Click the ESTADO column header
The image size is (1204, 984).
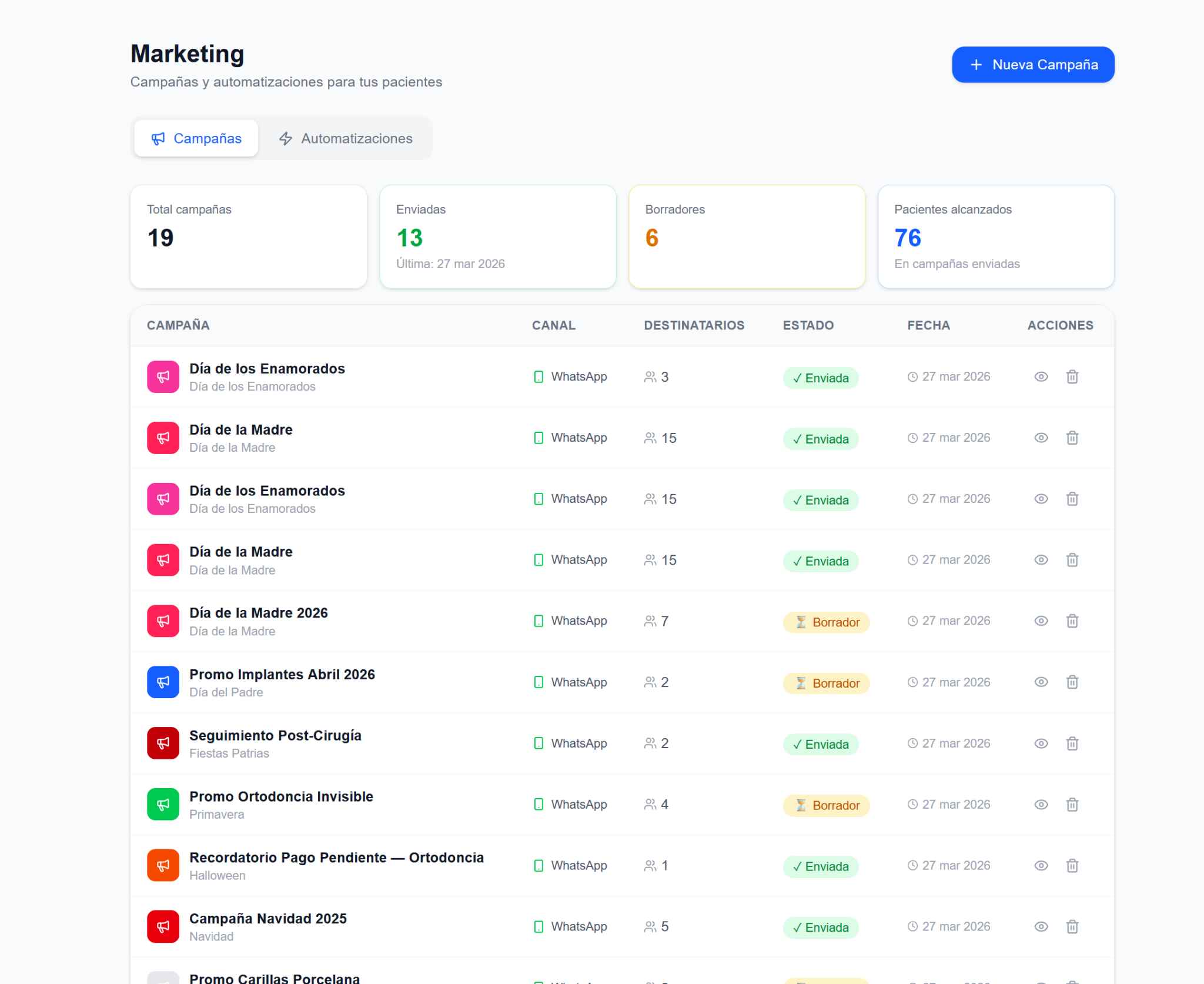(x=808, y=325)
